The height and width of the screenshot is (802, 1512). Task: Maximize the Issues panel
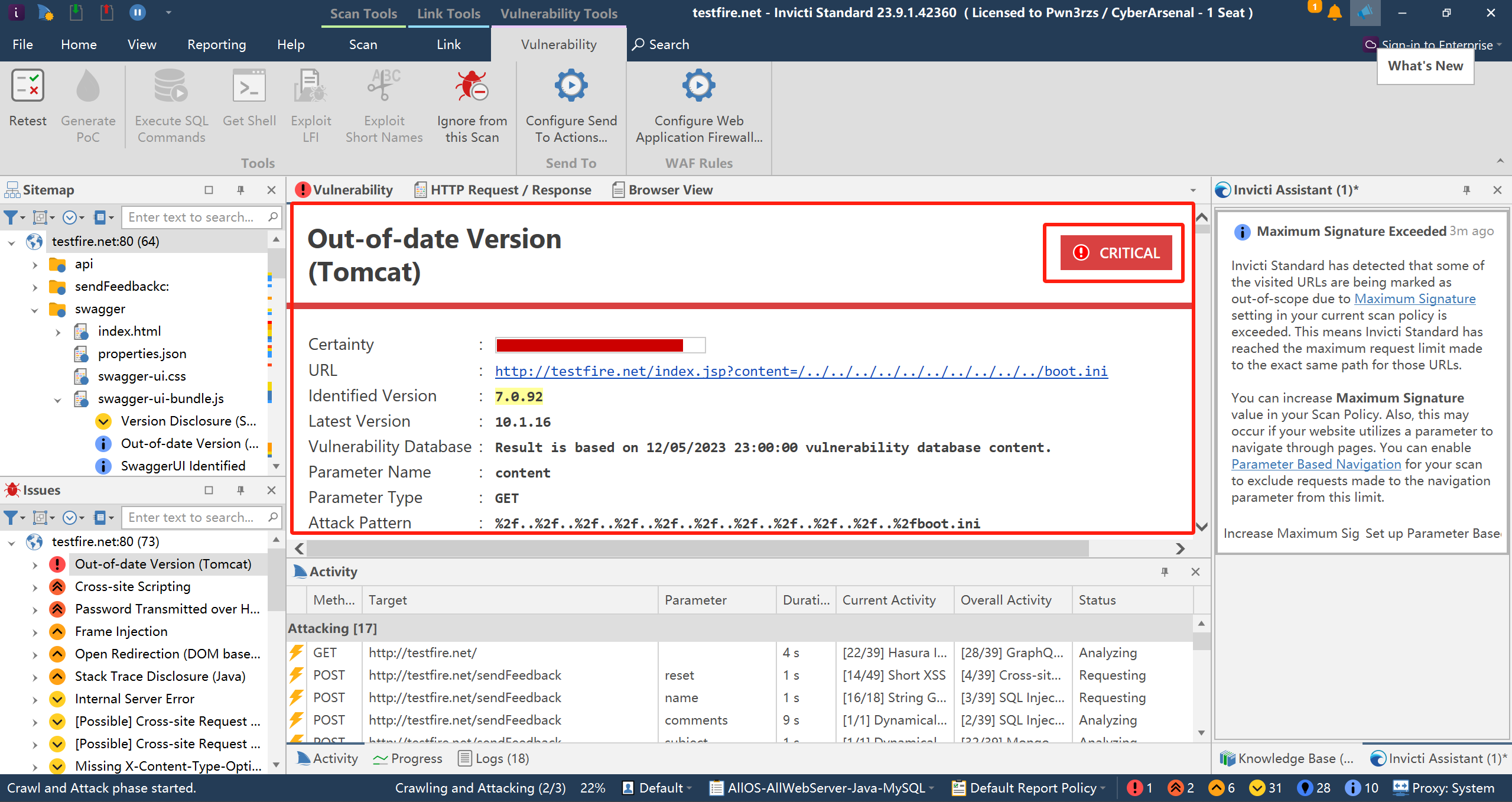(209, 490)
